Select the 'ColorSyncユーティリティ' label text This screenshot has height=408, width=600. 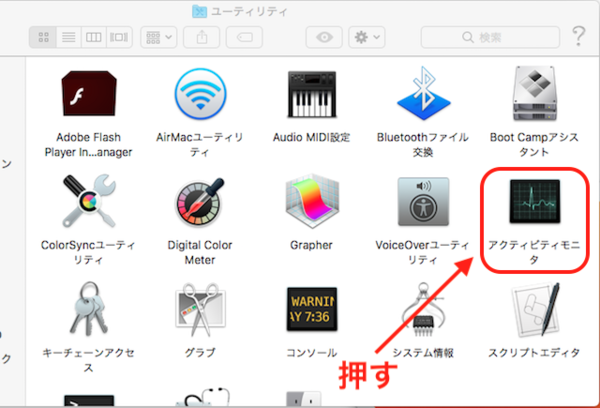coord(88,252)
